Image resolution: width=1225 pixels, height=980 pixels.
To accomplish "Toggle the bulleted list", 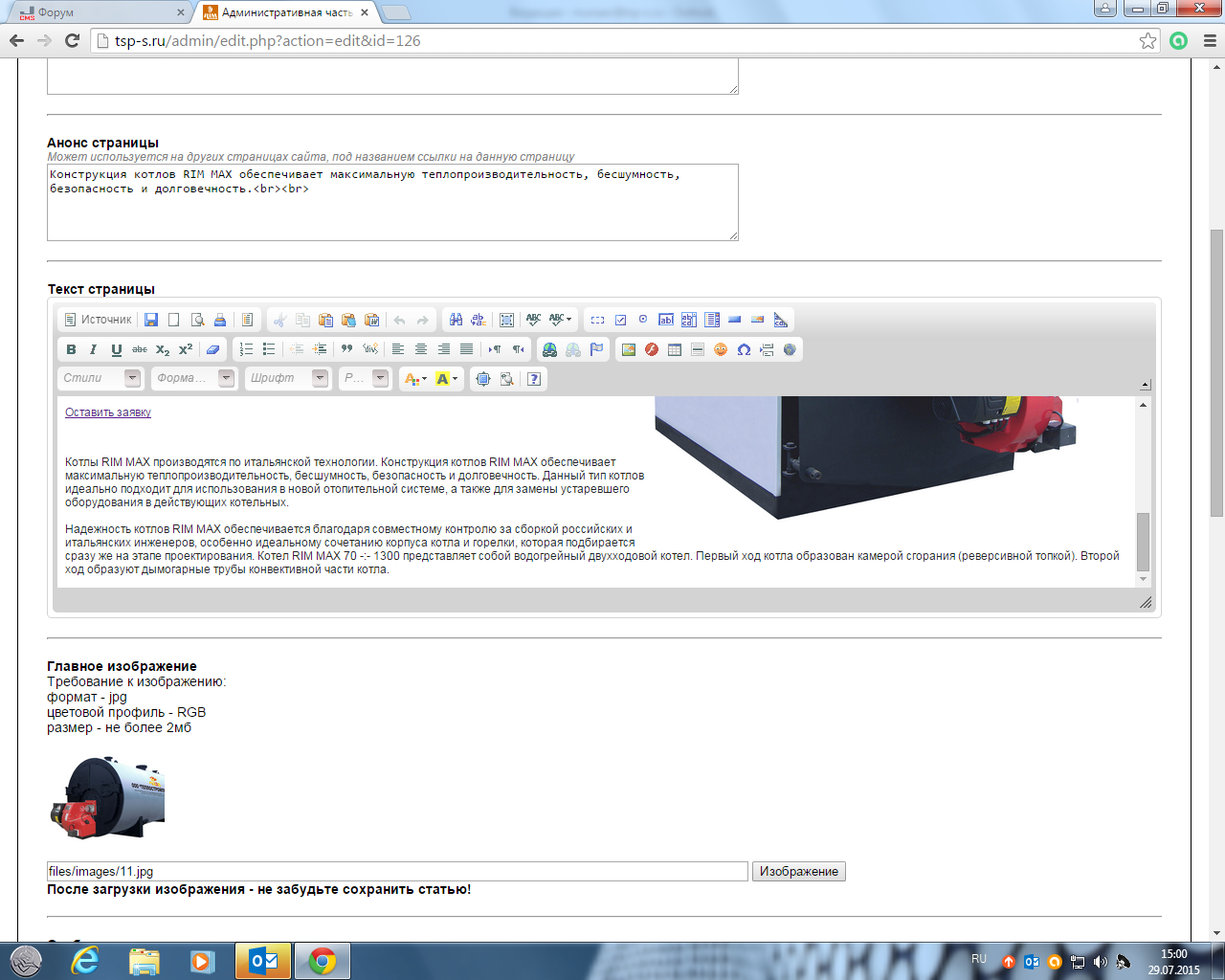I will (269, 349).
